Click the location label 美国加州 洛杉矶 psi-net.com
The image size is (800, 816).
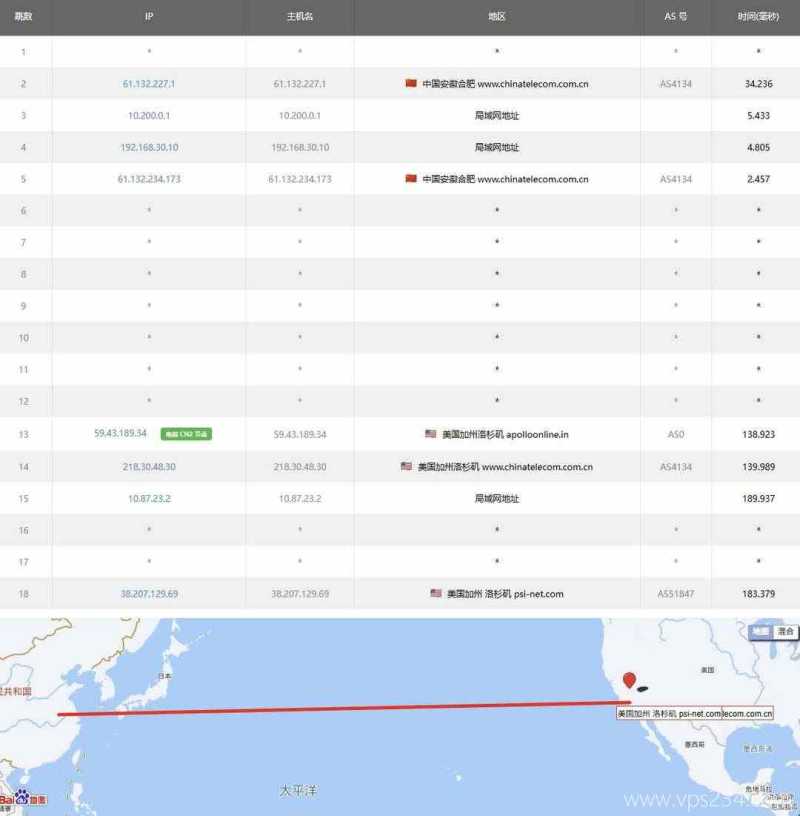tap(671, 712)
